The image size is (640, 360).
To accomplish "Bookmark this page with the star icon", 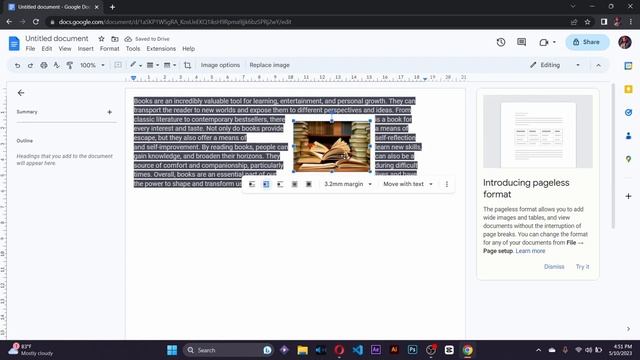I will (x=587, y=22).
